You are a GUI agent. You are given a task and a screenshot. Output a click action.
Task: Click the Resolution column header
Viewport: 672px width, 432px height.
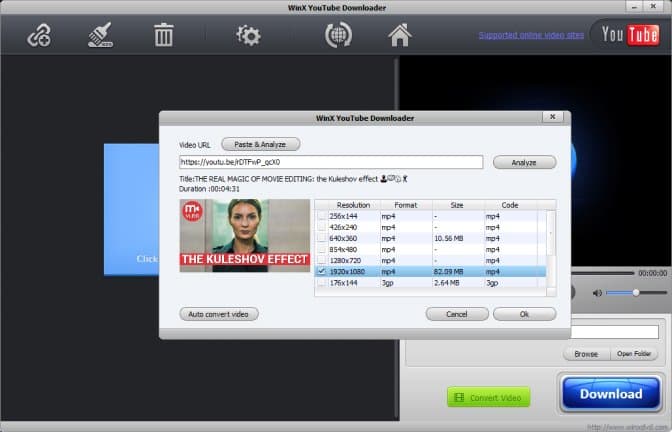point(354,205)
